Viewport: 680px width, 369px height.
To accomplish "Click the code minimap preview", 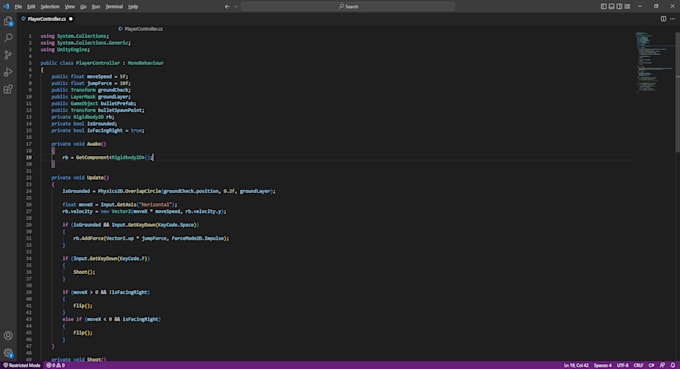I will coord(655,62).
